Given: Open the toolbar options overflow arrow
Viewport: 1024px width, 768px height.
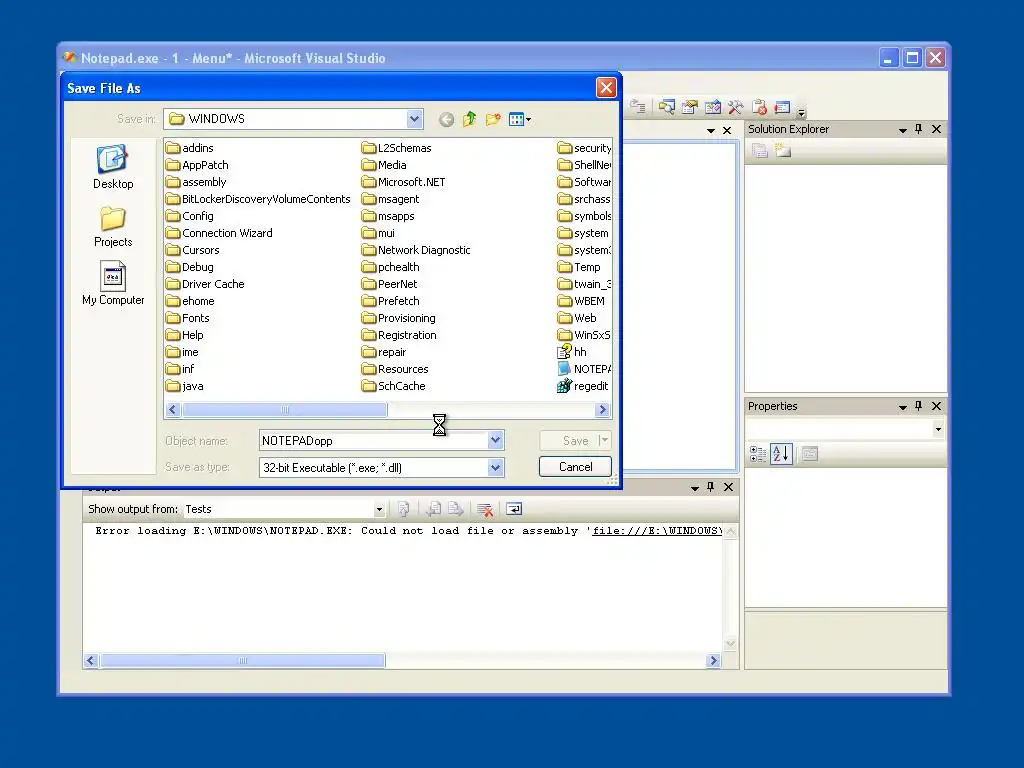Looking at the screenshot, I should click(801, 112).
